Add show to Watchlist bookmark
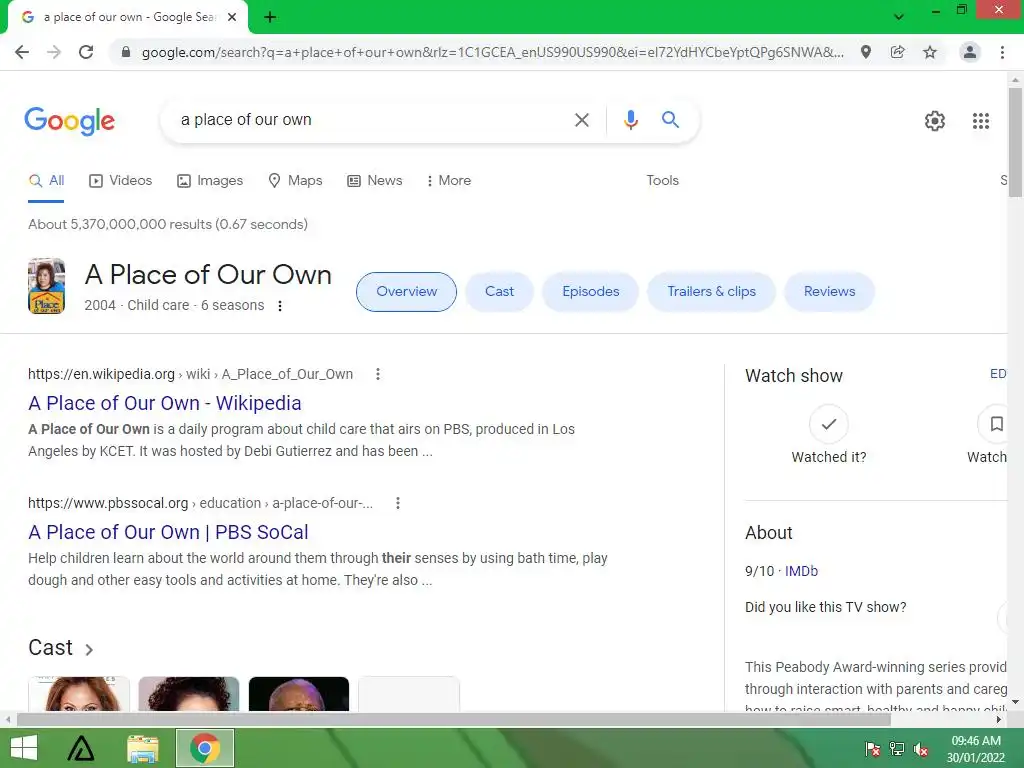 993,424
